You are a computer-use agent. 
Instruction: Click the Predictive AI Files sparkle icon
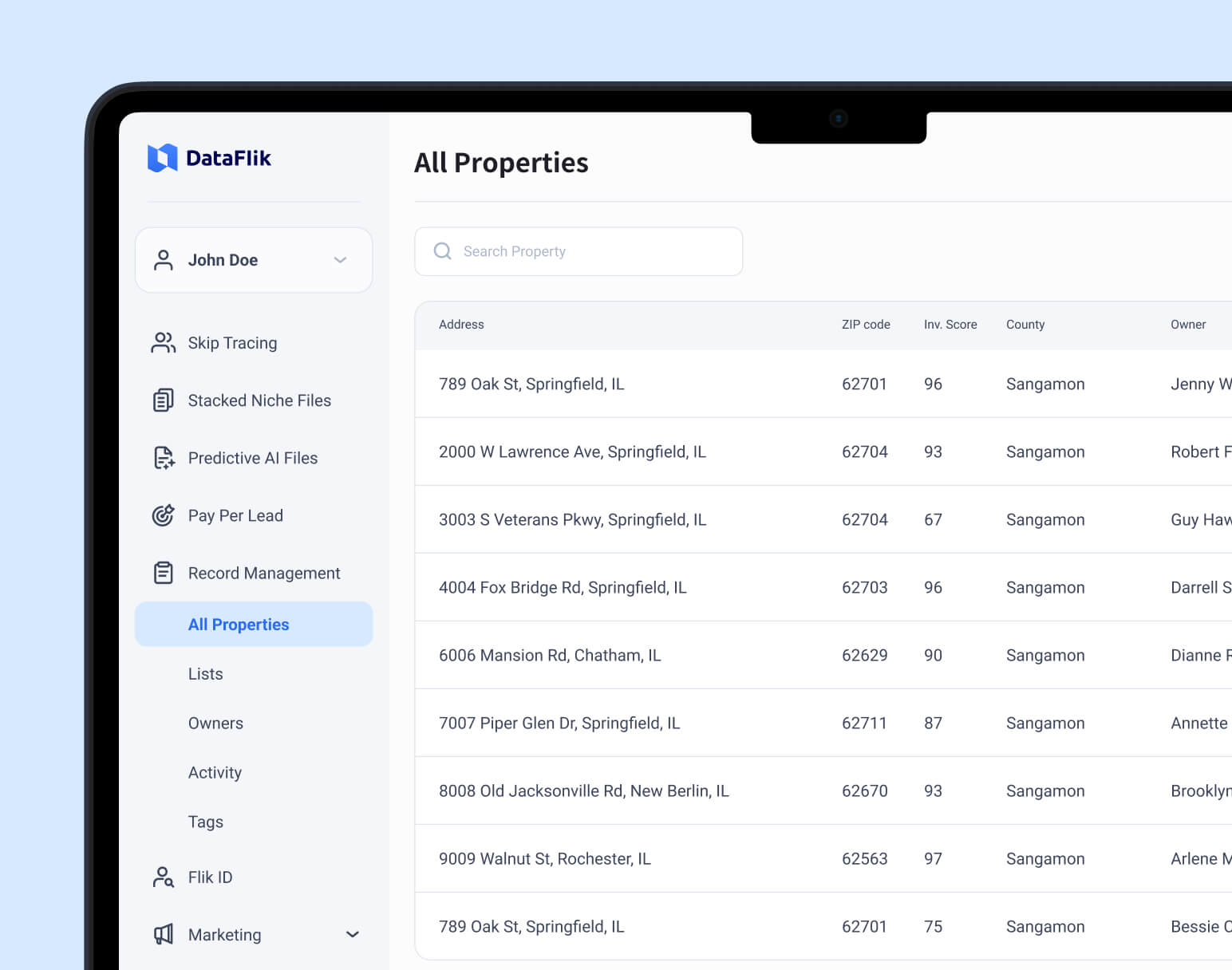(164, 458)
